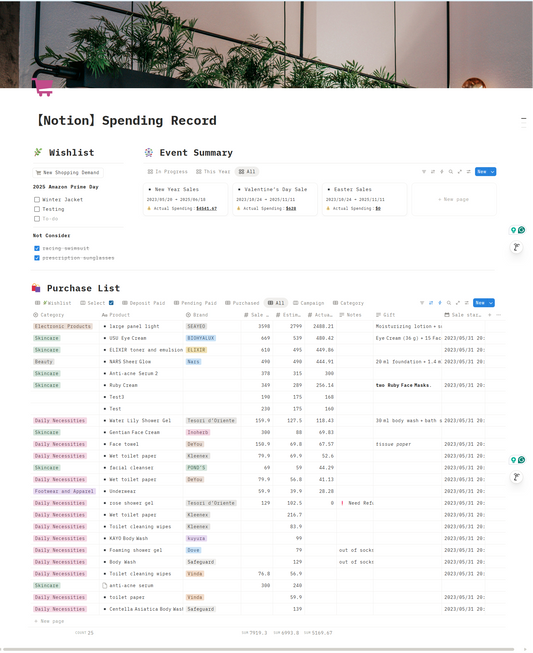Click search icon in Purchase List toolbar
Screen dimensions: 533x653
(449, 303)
